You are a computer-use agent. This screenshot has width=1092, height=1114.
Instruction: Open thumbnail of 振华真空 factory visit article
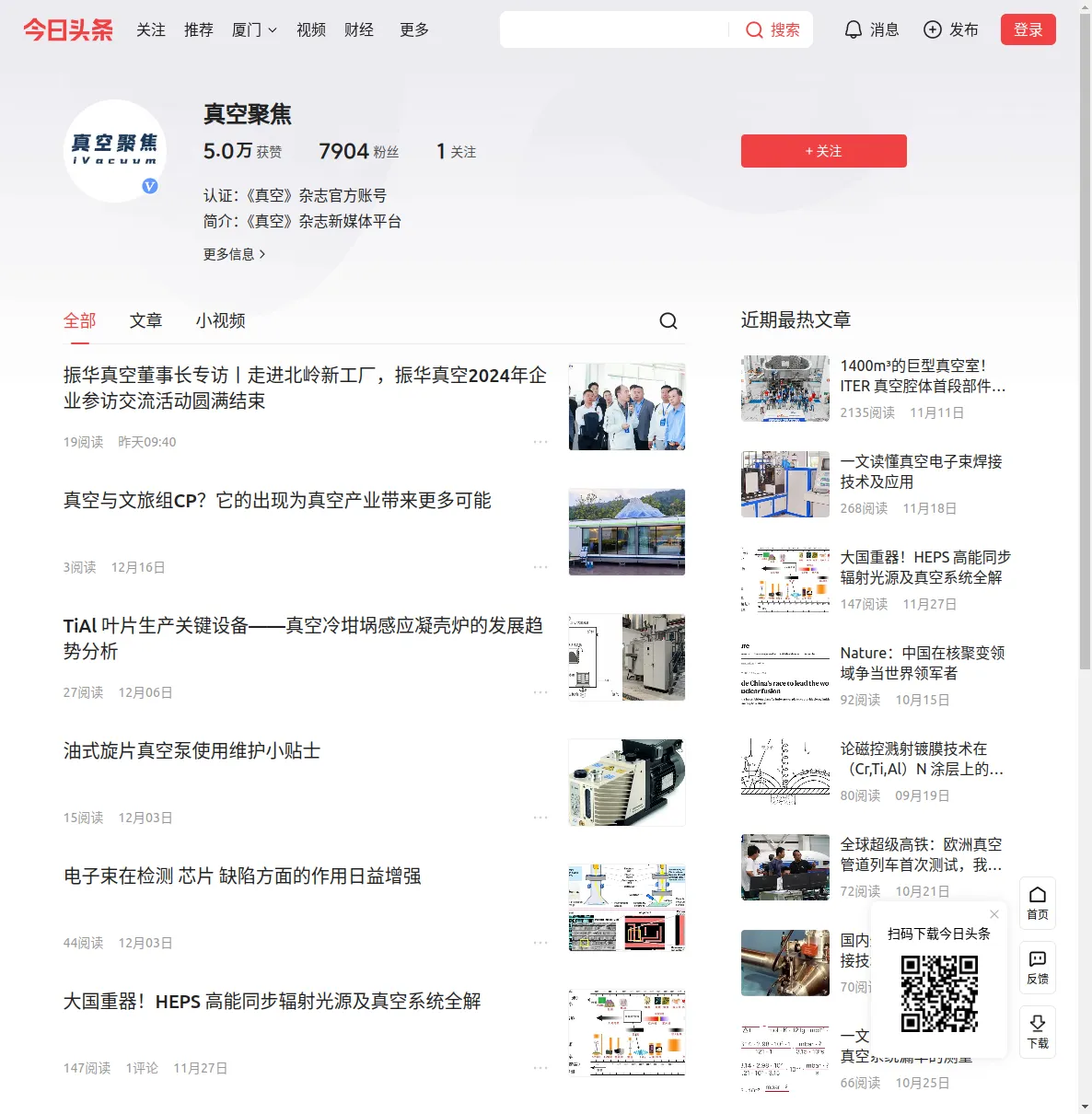[x=627, y=407]
